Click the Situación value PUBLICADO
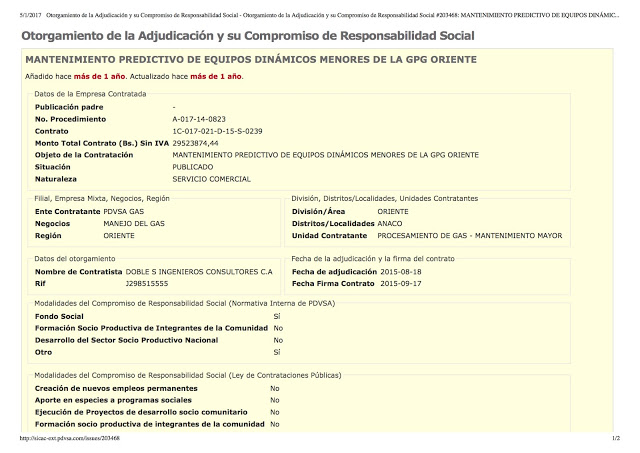The image size is (640, 453). 196,167
